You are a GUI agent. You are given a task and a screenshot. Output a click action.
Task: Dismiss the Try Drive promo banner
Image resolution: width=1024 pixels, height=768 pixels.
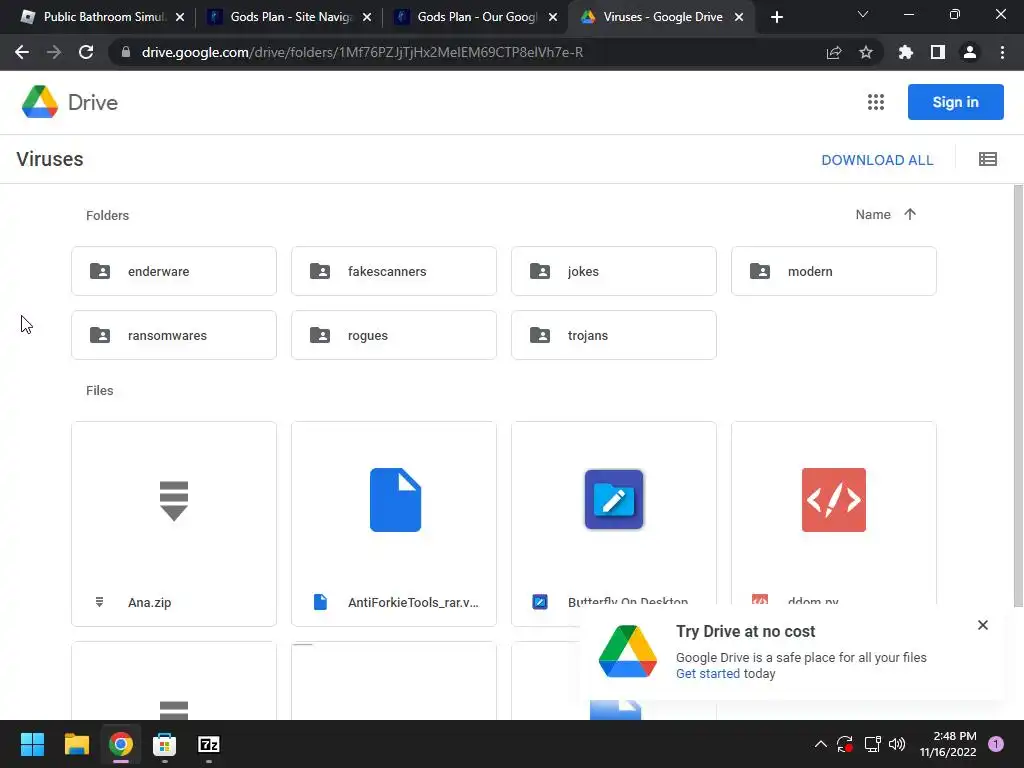pyautogui.click(x=983, y=625)
